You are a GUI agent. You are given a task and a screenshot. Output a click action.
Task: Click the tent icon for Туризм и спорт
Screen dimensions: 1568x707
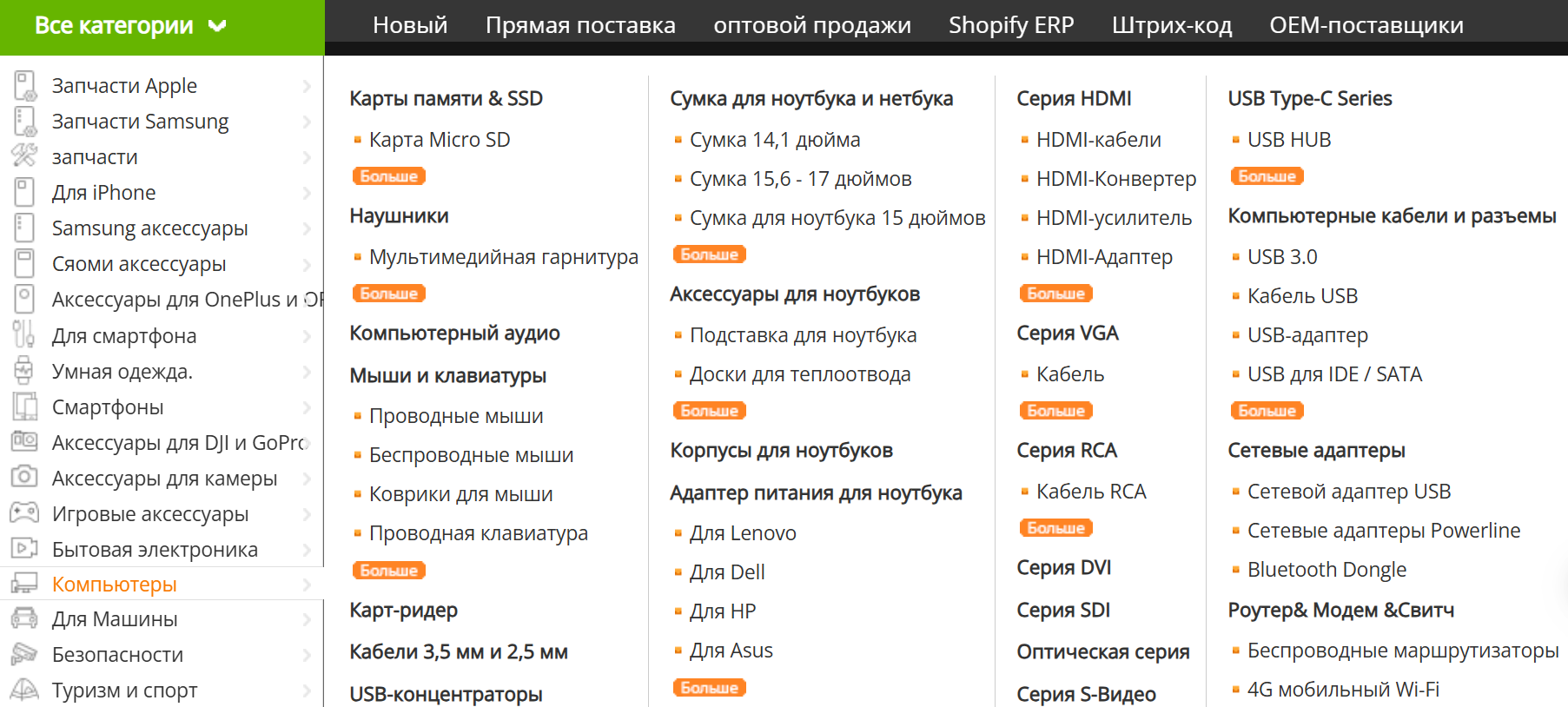(x=24, y=690)
